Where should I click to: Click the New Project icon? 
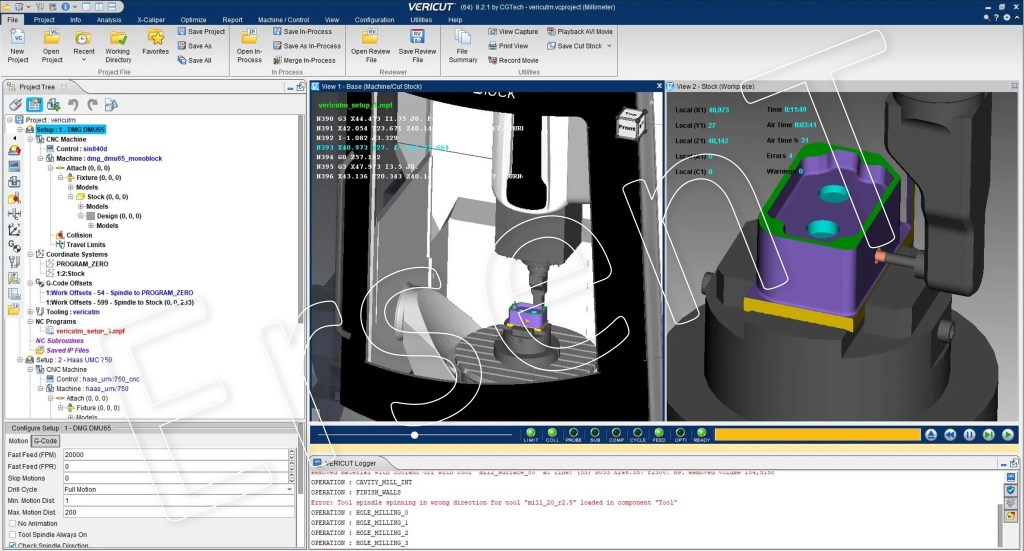pos(18,38)
